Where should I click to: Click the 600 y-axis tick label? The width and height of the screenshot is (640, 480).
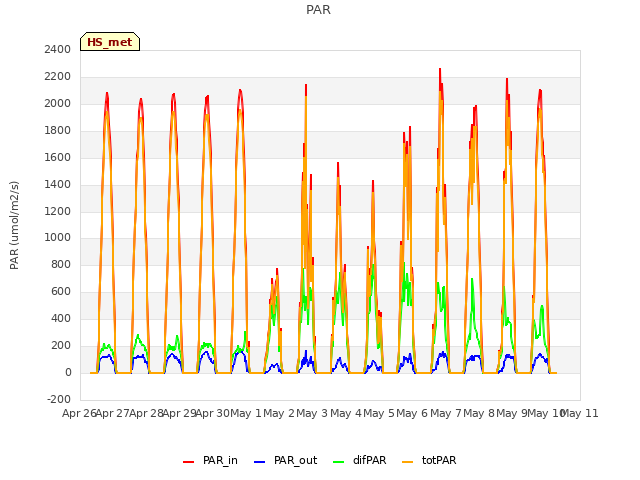61,291
